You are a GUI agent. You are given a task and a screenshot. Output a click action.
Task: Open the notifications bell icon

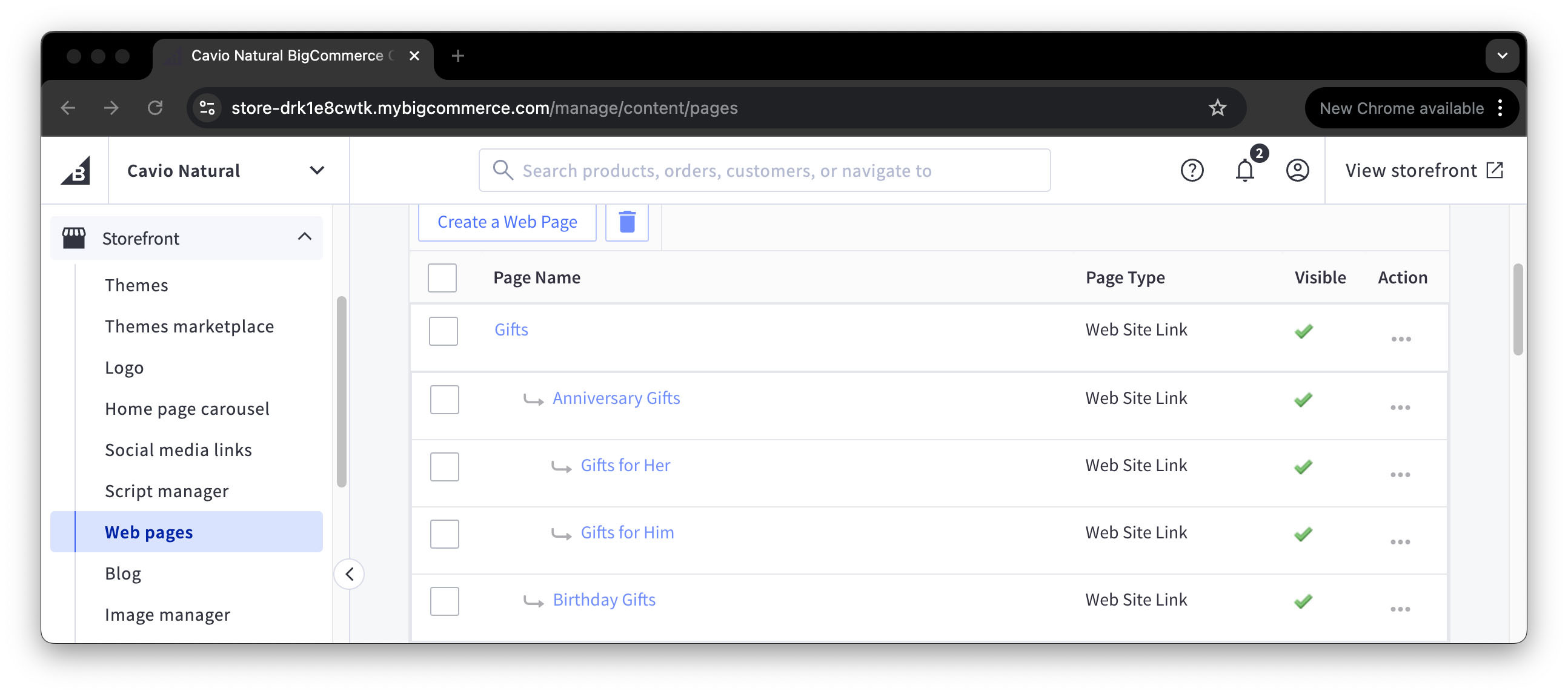click(1245, 170)
